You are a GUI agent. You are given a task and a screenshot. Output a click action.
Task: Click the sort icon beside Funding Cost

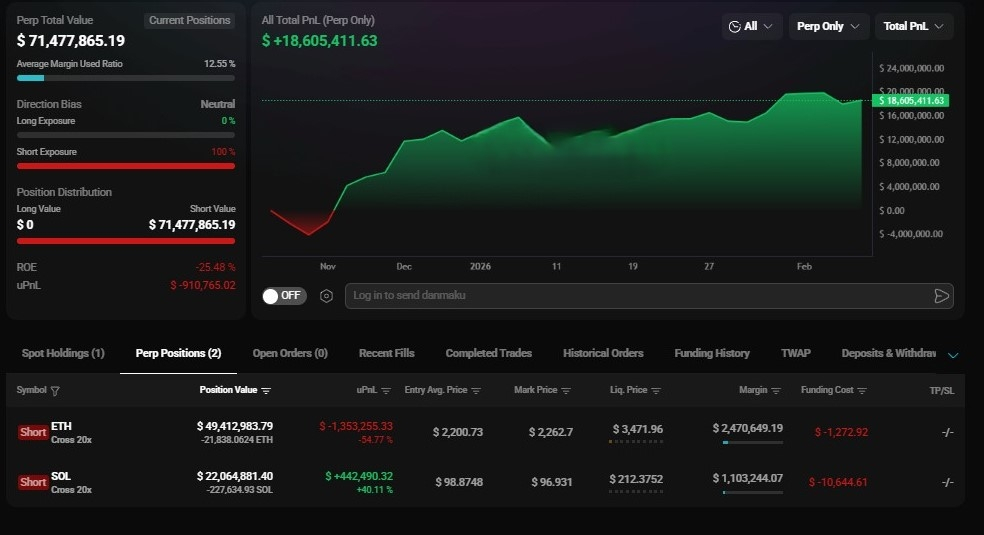click(862, 391)
